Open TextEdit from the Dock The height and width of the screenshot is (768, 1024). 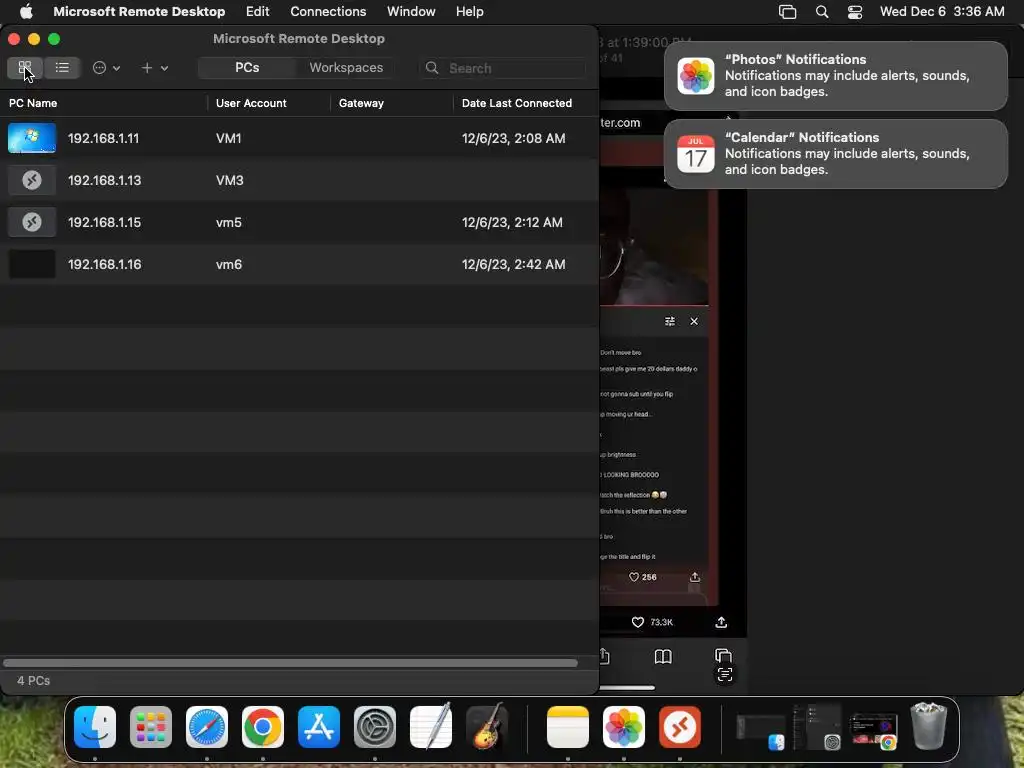click(x=431, y=726)
